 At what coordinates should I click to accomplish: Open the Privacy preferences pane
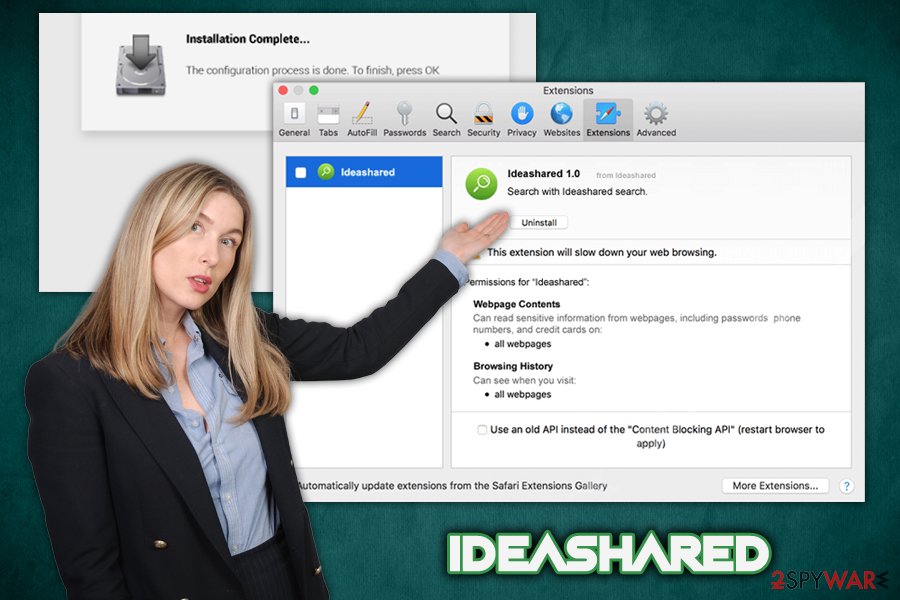521,120
